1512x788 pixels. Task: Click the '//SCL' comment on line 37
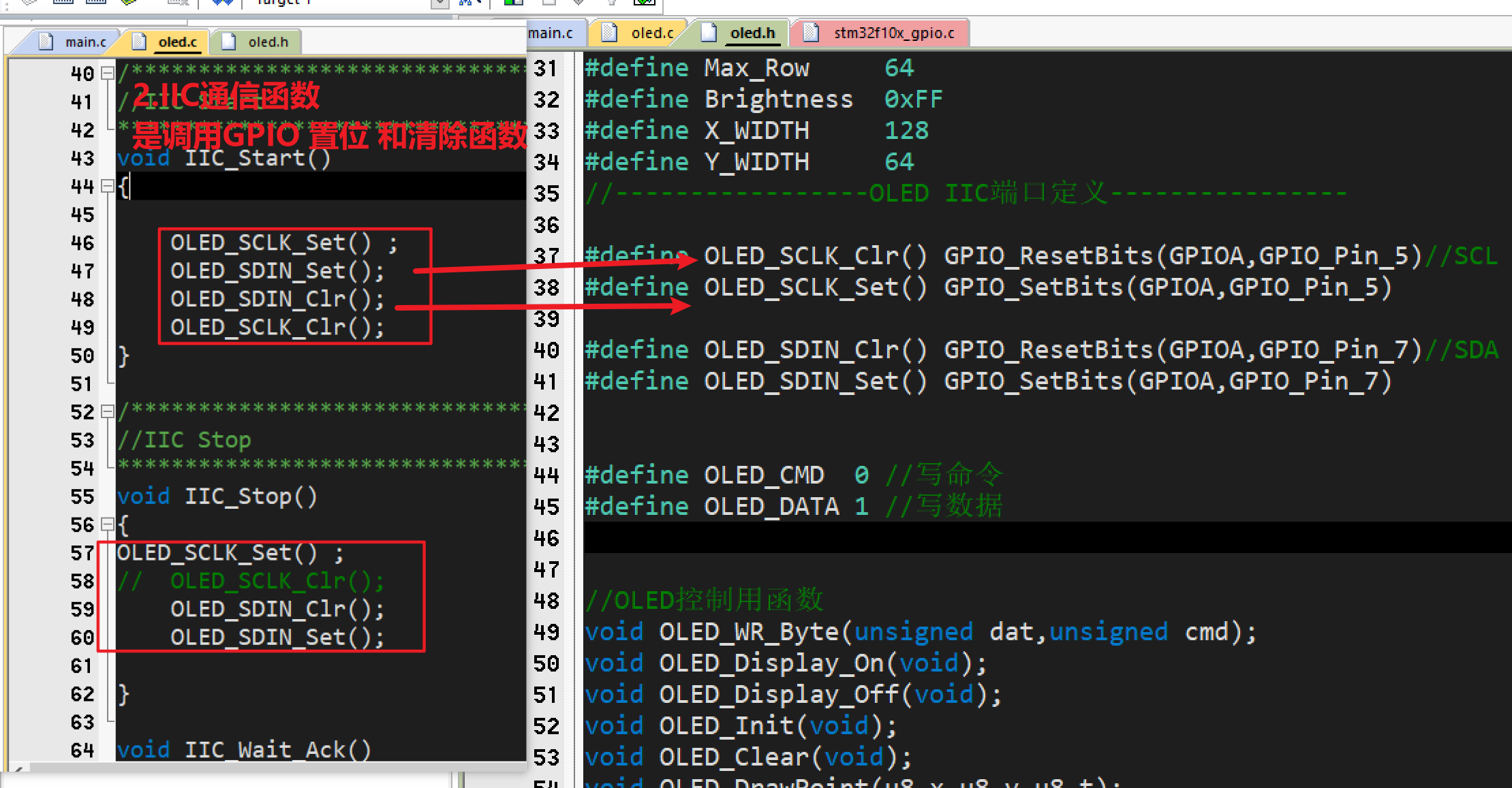pos(1462,256)
